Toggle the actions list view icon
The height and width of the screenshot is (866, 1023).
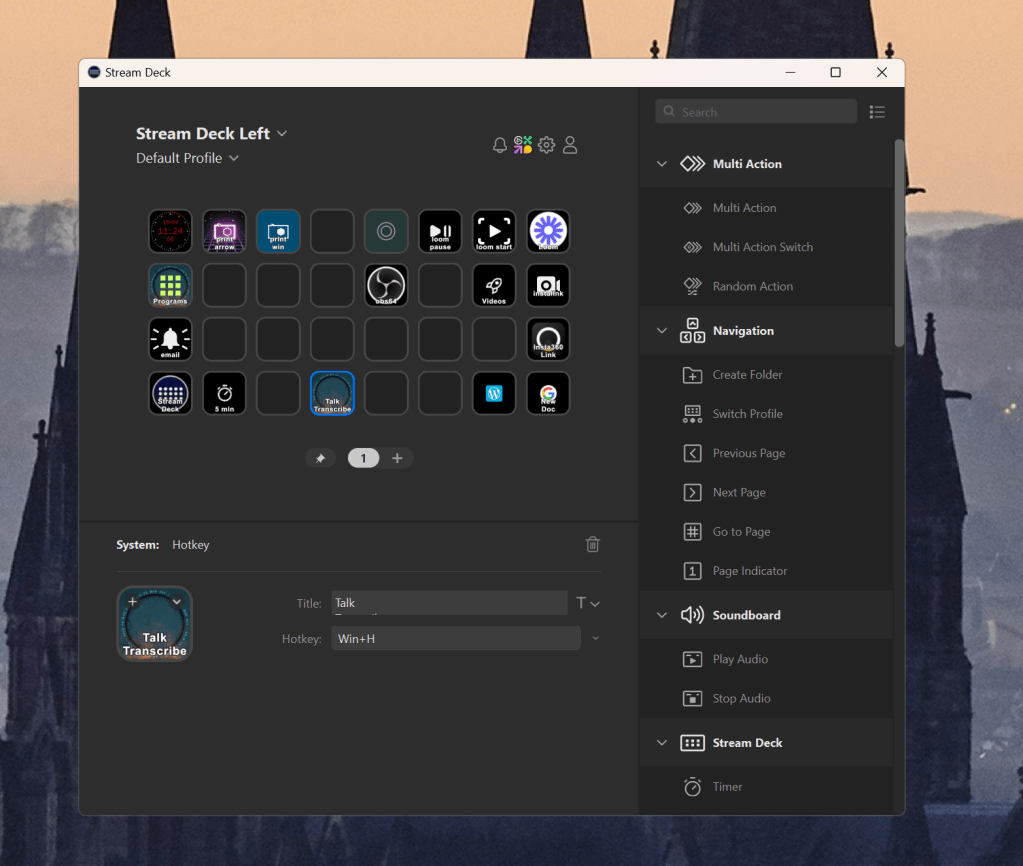pos(878,112)
